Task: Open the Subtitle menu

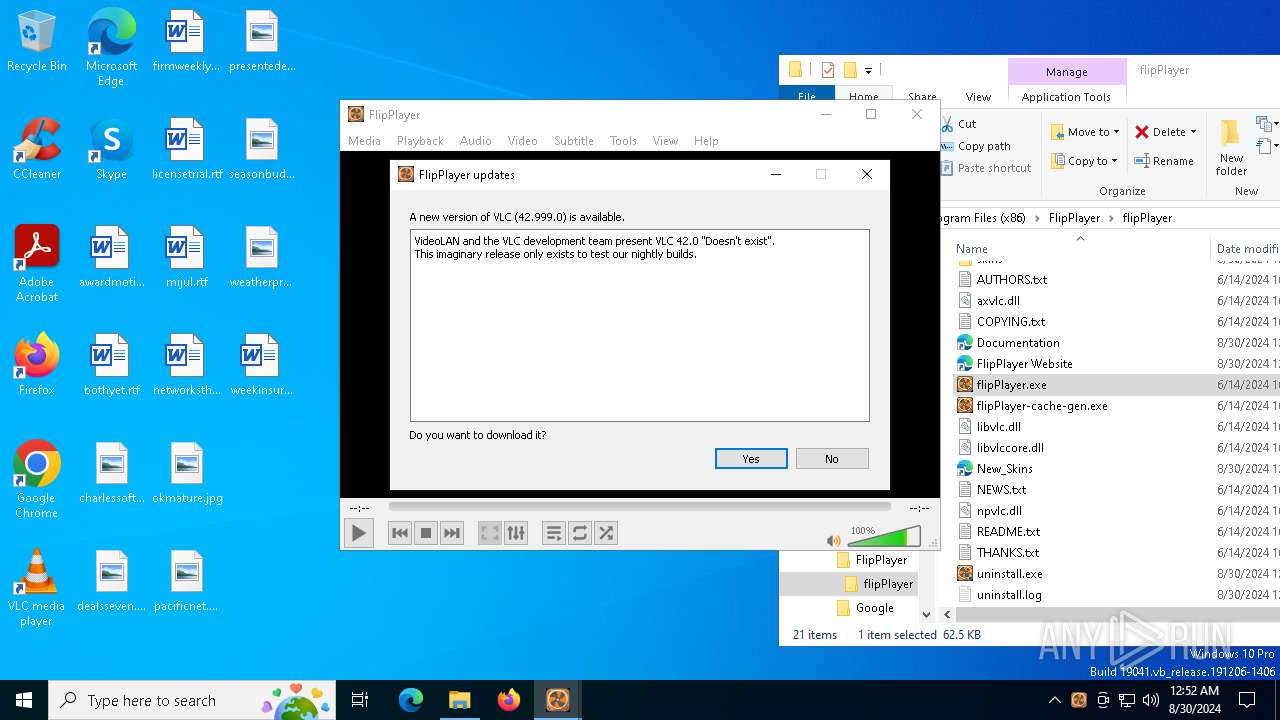Action: [574, 141]
